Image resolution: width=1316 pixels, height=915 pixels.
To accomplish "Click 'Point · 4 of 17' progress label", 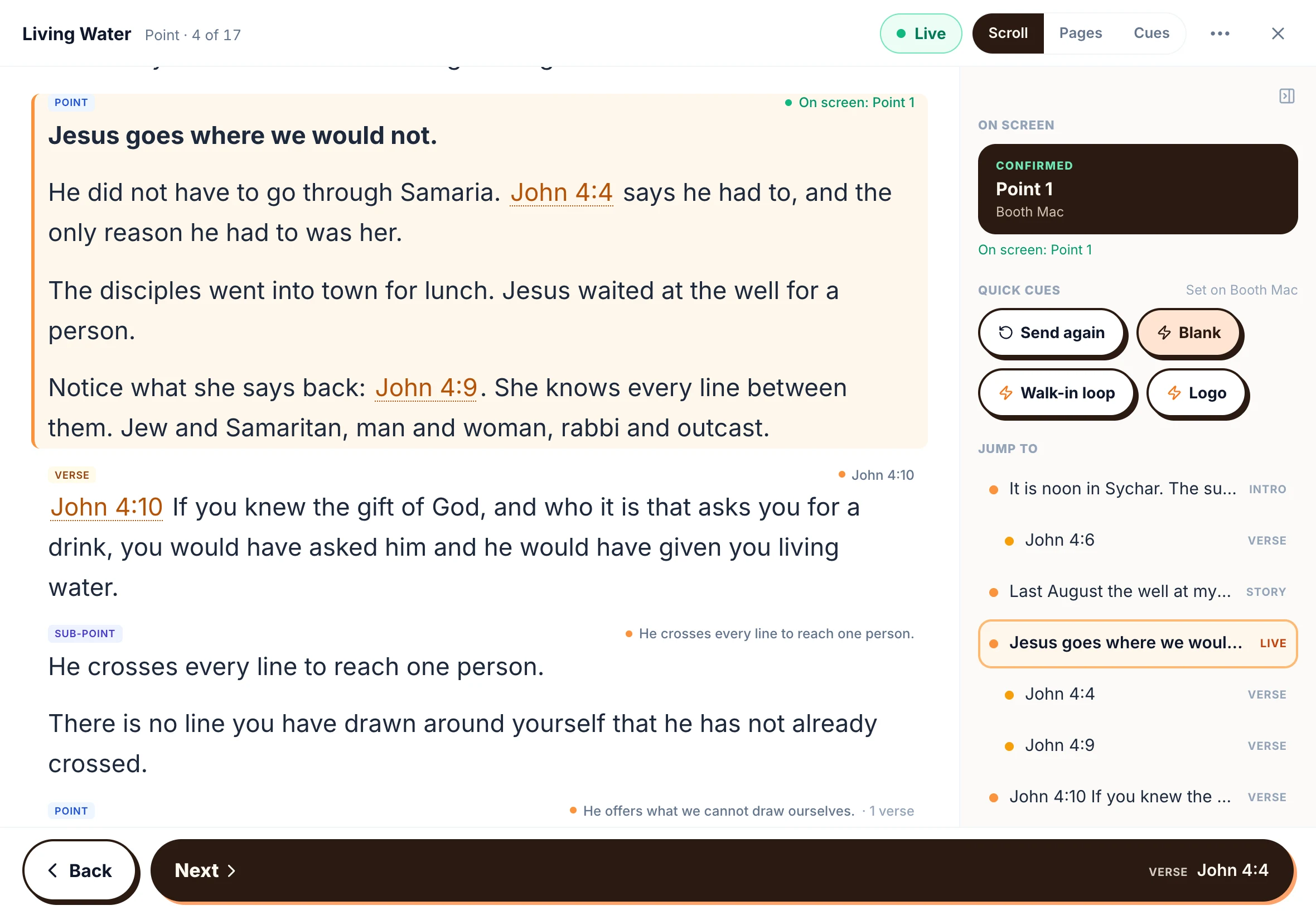I will click(x=192, y=35).
